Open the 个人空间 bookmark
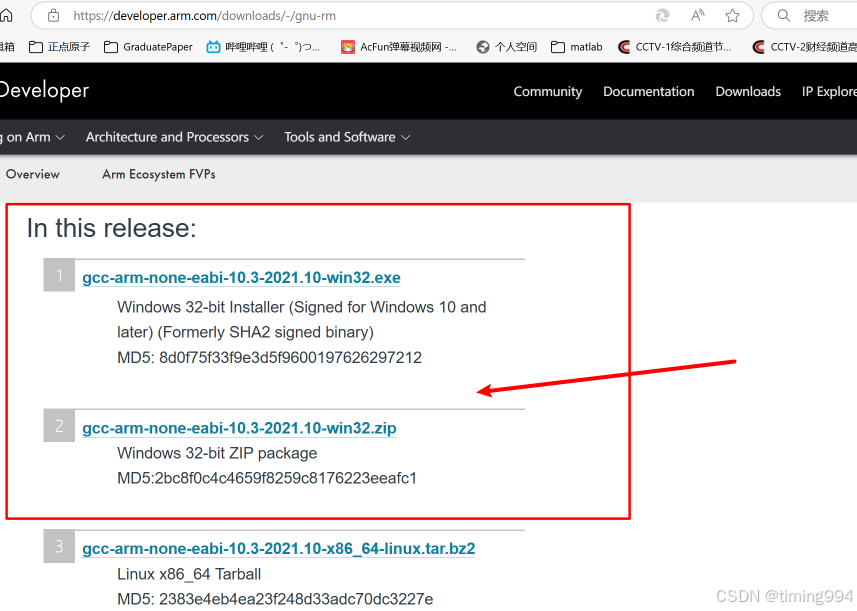857x611 pixels. 506,47
